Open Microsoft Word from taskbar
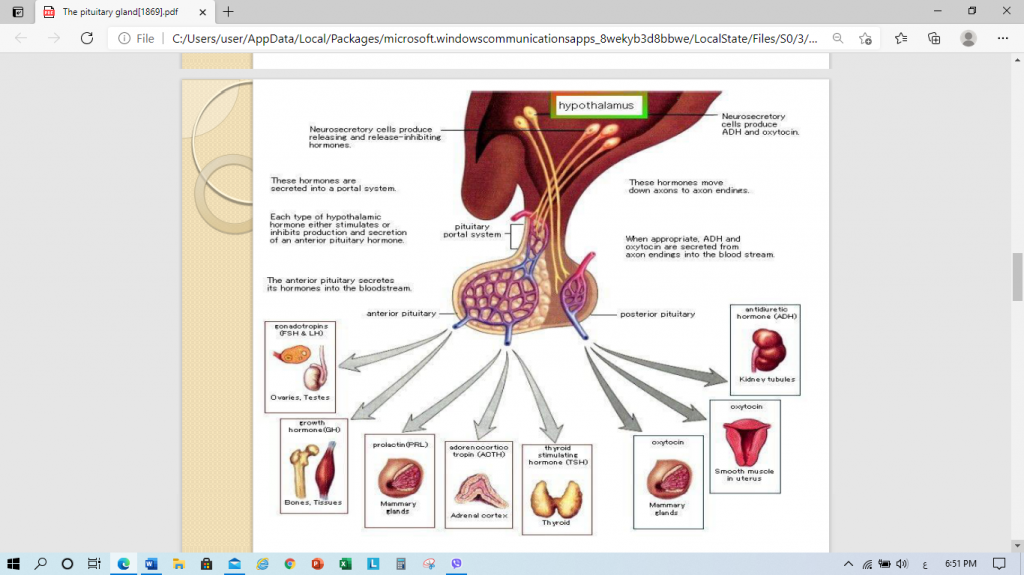1024x575 pixels. pos(151,564)
